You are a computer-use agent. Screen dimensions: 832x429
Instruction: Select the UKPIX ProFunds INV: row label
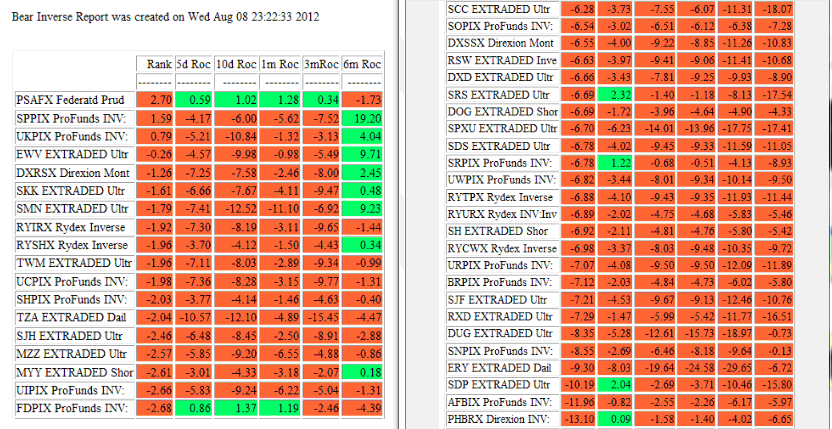[x=74, y=136]
